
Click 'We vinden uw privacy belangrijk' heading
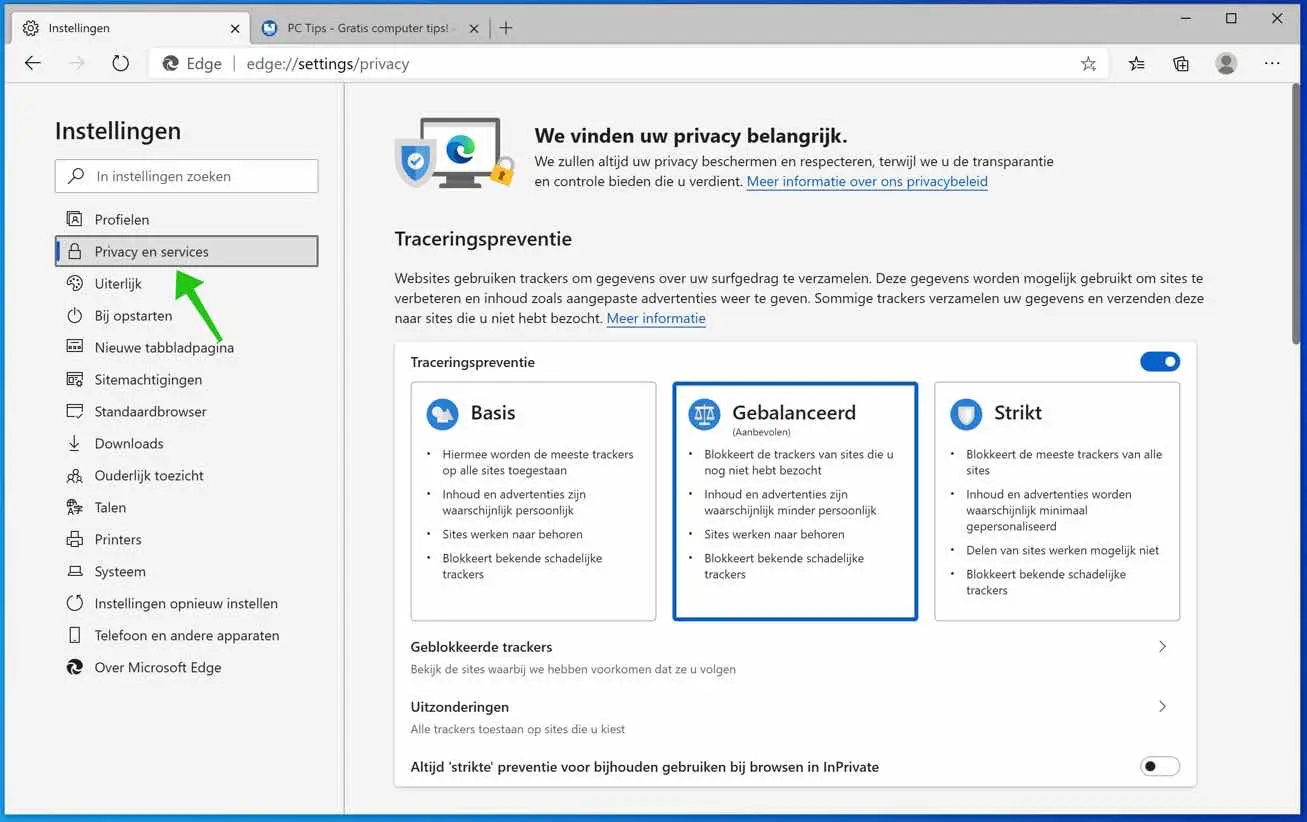tap(691, 136)
